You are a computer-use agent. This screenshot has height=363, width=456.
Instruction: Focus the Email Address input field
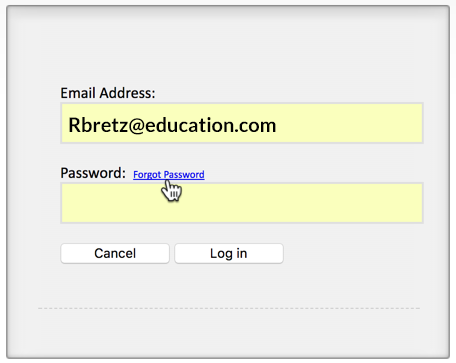tap(242, 123)
